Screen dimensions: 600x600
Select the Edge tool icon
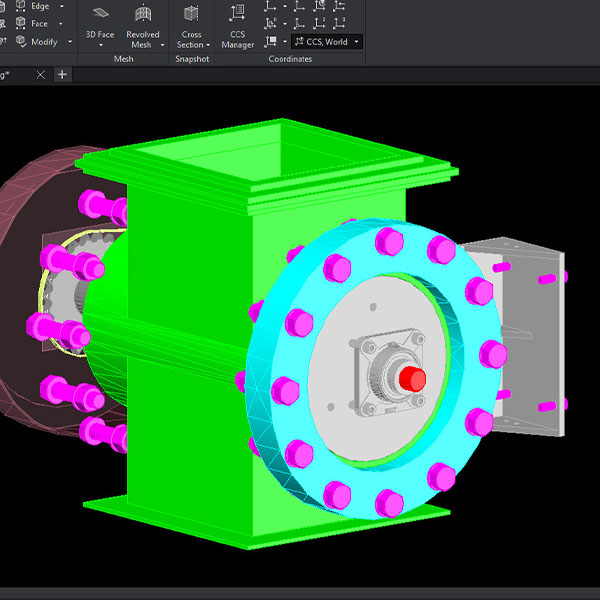pyautogui.click(x=21, y=6)
